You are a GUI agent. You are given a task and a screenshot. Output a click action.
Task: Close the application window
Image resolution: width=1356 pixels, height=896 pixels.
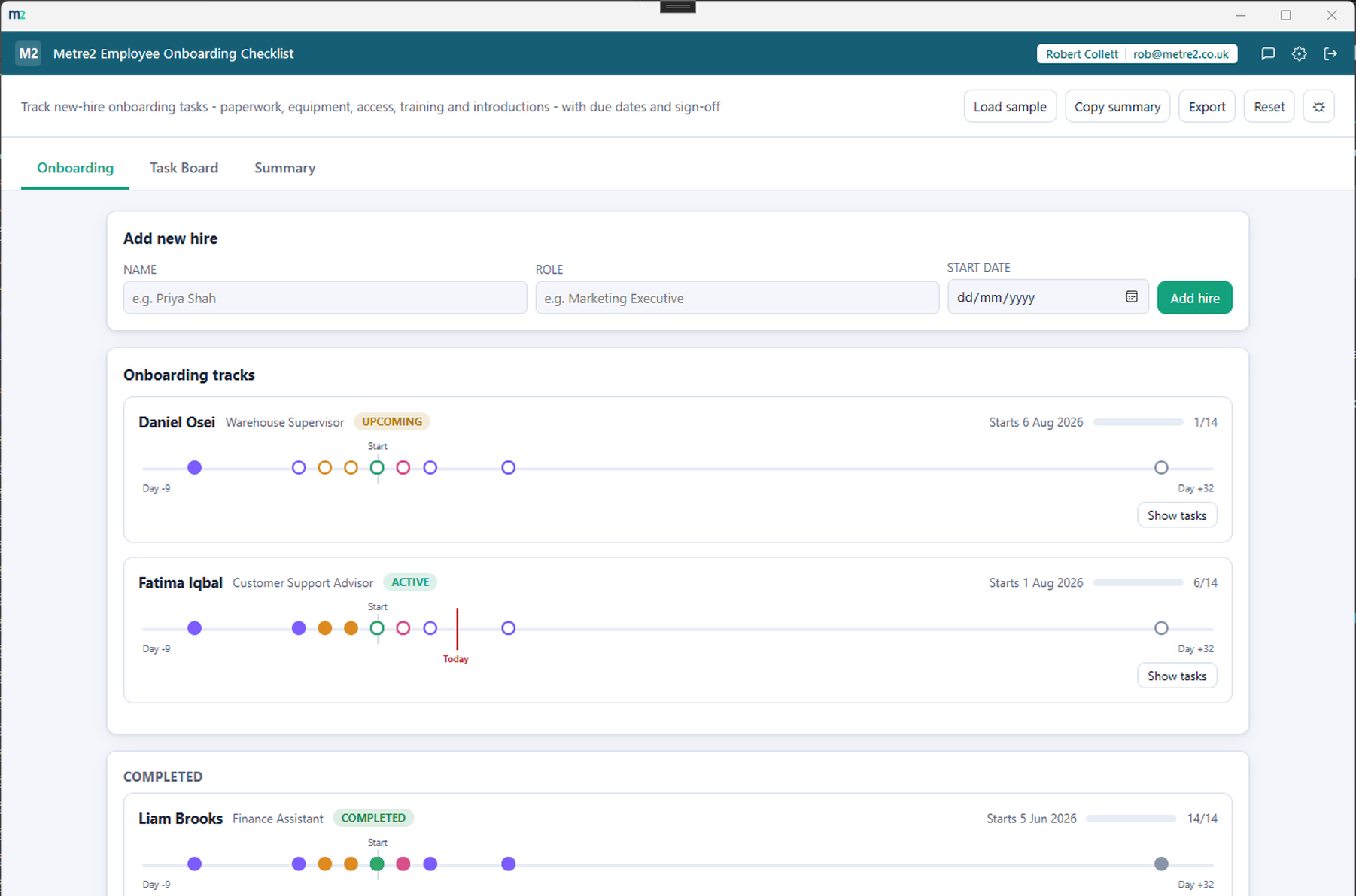1331,15
